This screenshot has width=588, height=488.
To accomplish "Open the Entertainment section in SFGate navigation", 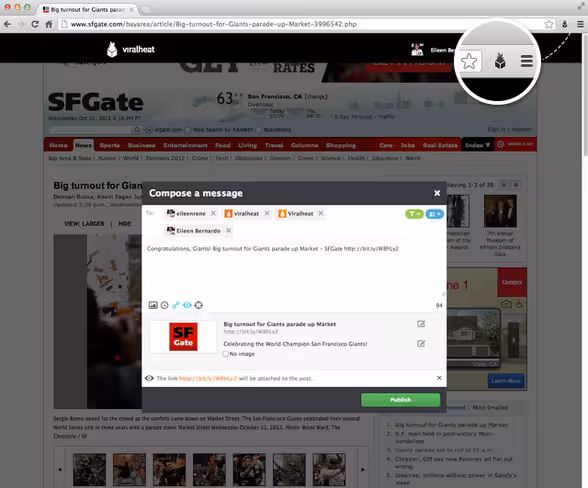I will click(x=185, y=145).
